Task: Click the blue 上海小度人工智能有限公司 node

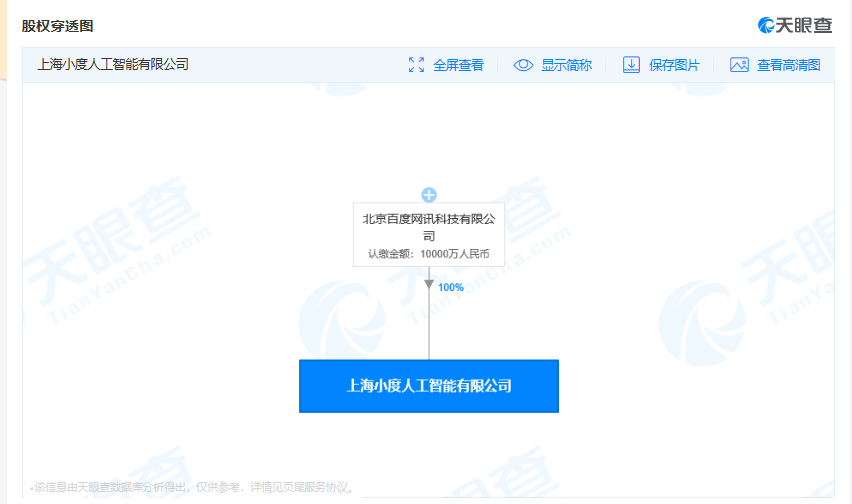Action: pyautogui.click(x=429, y=386)
